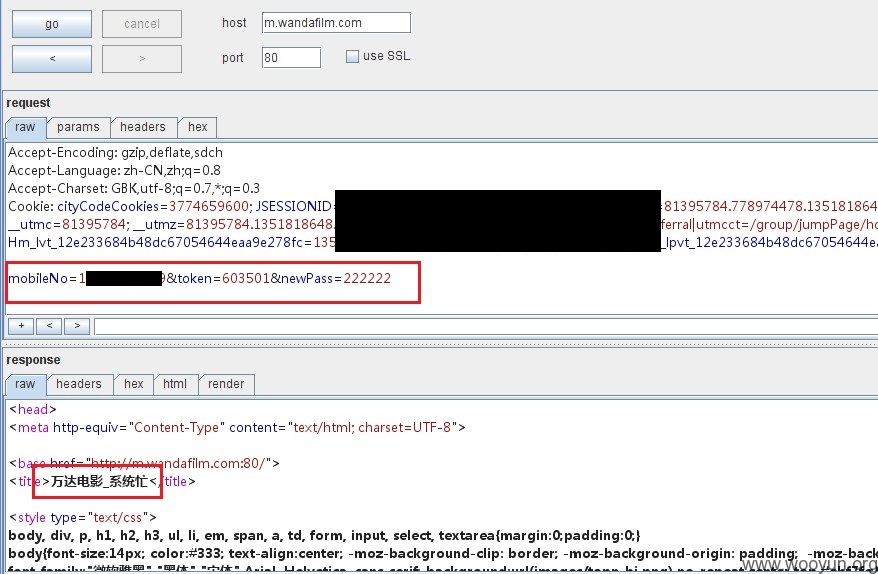This screenshot has height=574, width=878.
Task: Click the Accept-Charset header line
Action: [x=134, y=189]
